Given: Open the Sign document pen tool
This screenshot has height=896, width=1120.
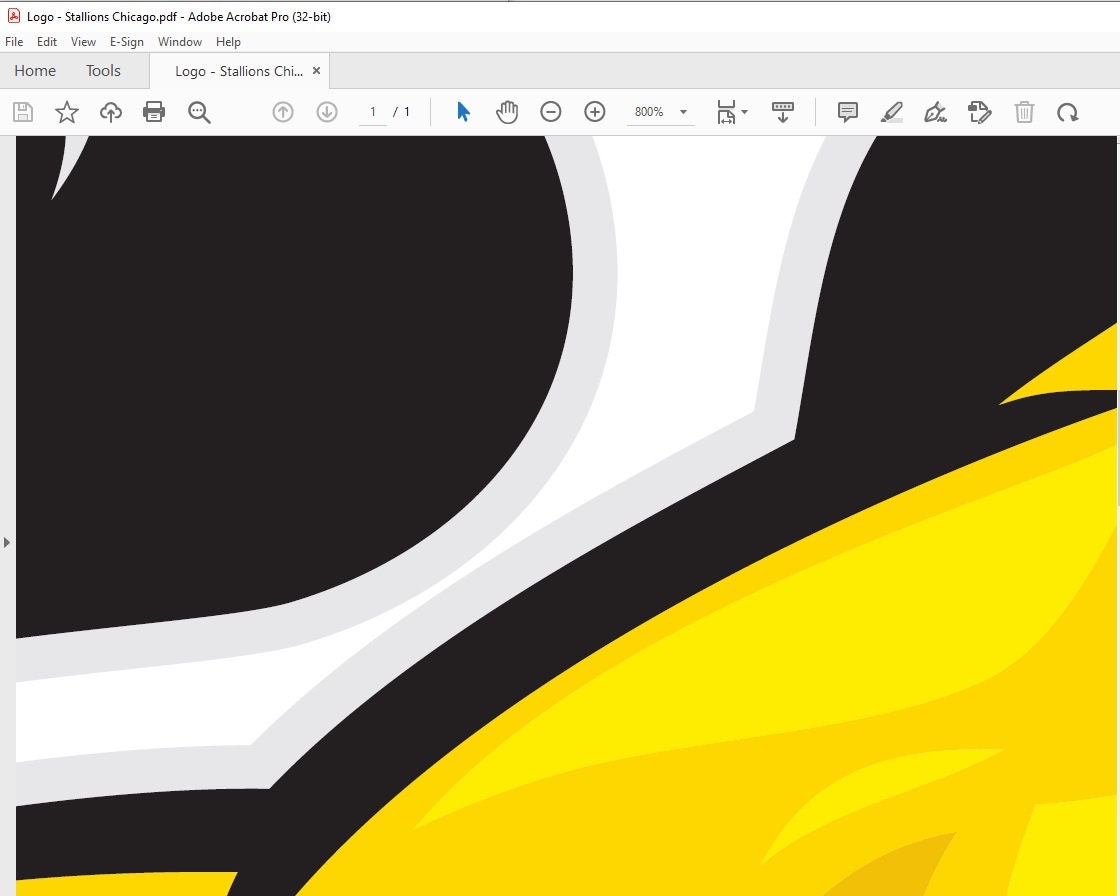Looking at the screenshot, I should pyautogui.click(x=936, y=112).
